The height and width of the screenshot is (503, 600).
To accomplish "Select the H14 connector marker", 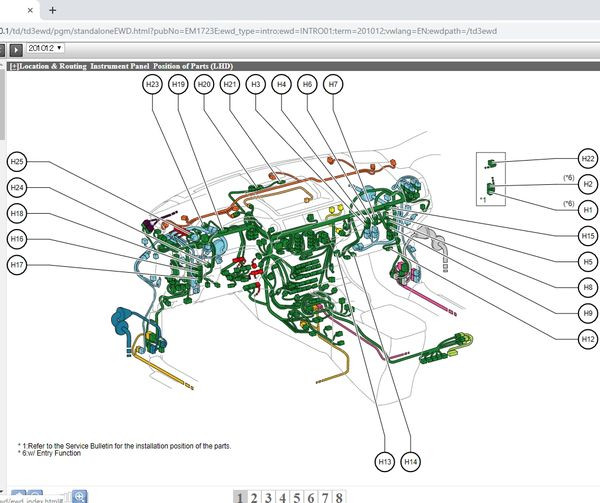I will coord(411,462).
